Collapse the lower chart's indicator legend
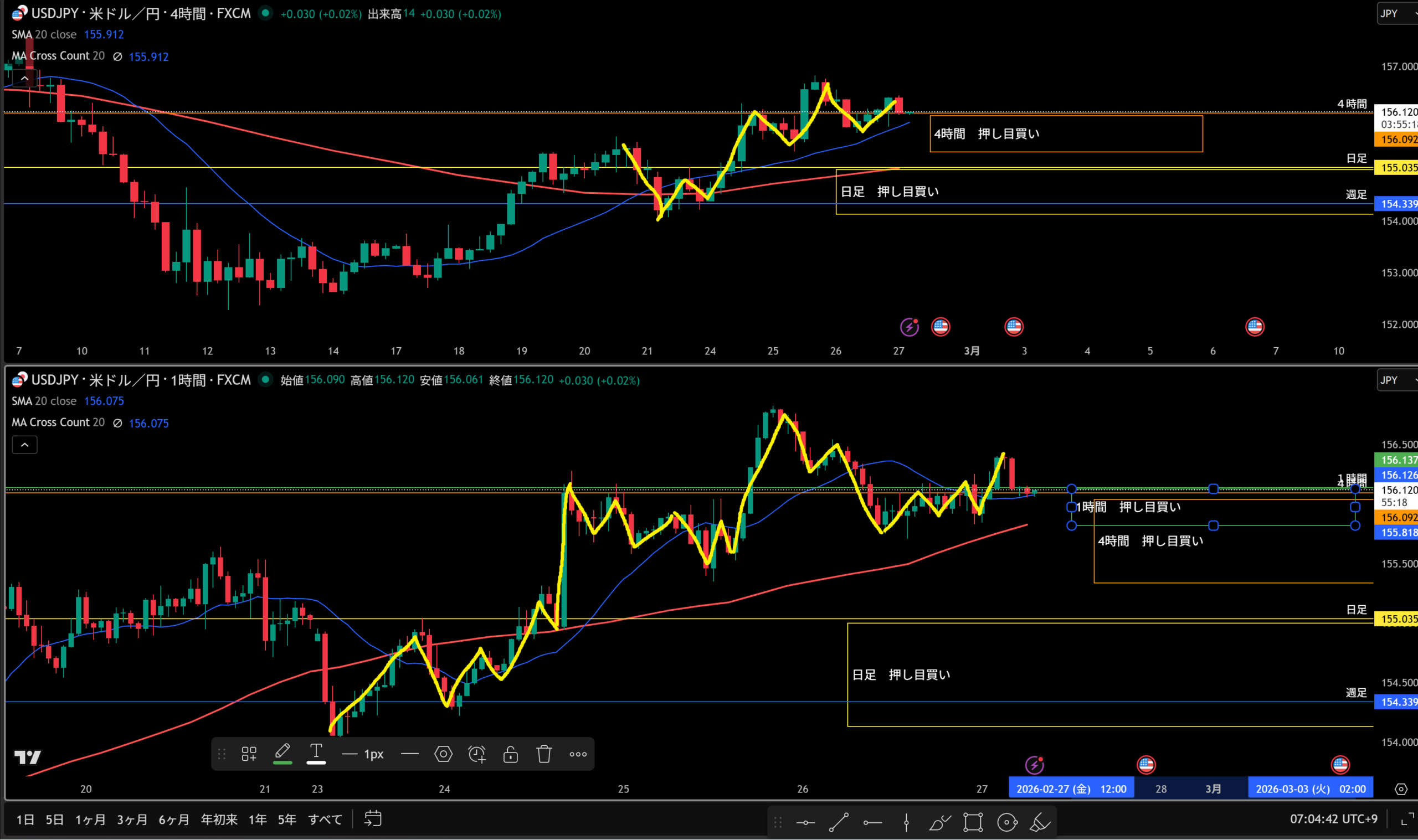Image resolution: width=1418 pixels, height=840 pixels. [25, 445]
